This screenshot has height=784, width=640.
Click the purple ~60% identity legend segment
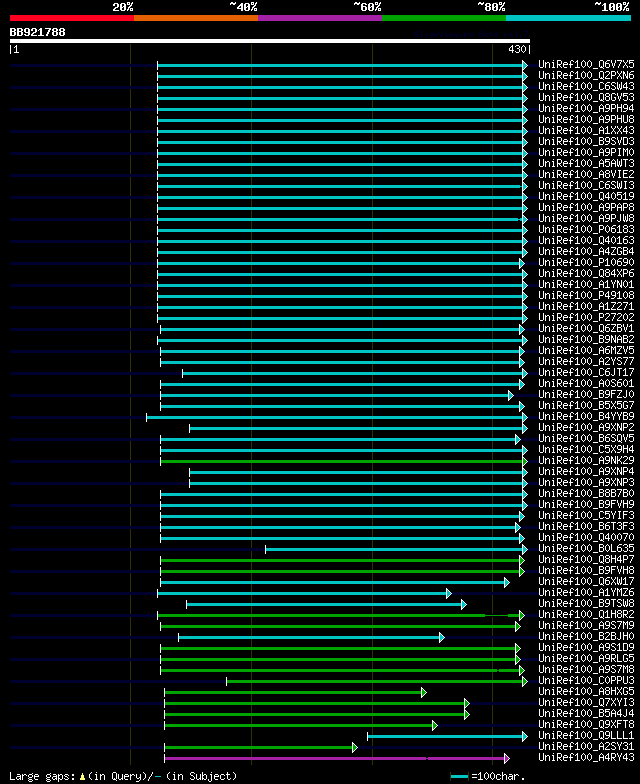(320, 18)
